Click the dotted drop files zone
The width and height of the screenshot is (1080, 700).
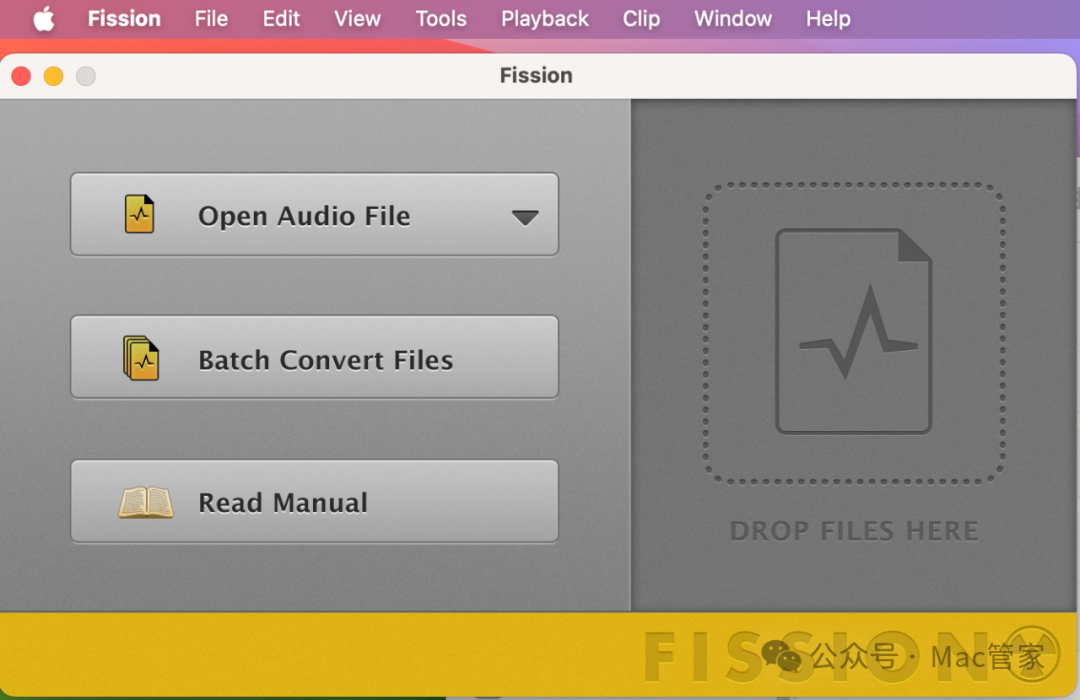[x=853, y=333]
